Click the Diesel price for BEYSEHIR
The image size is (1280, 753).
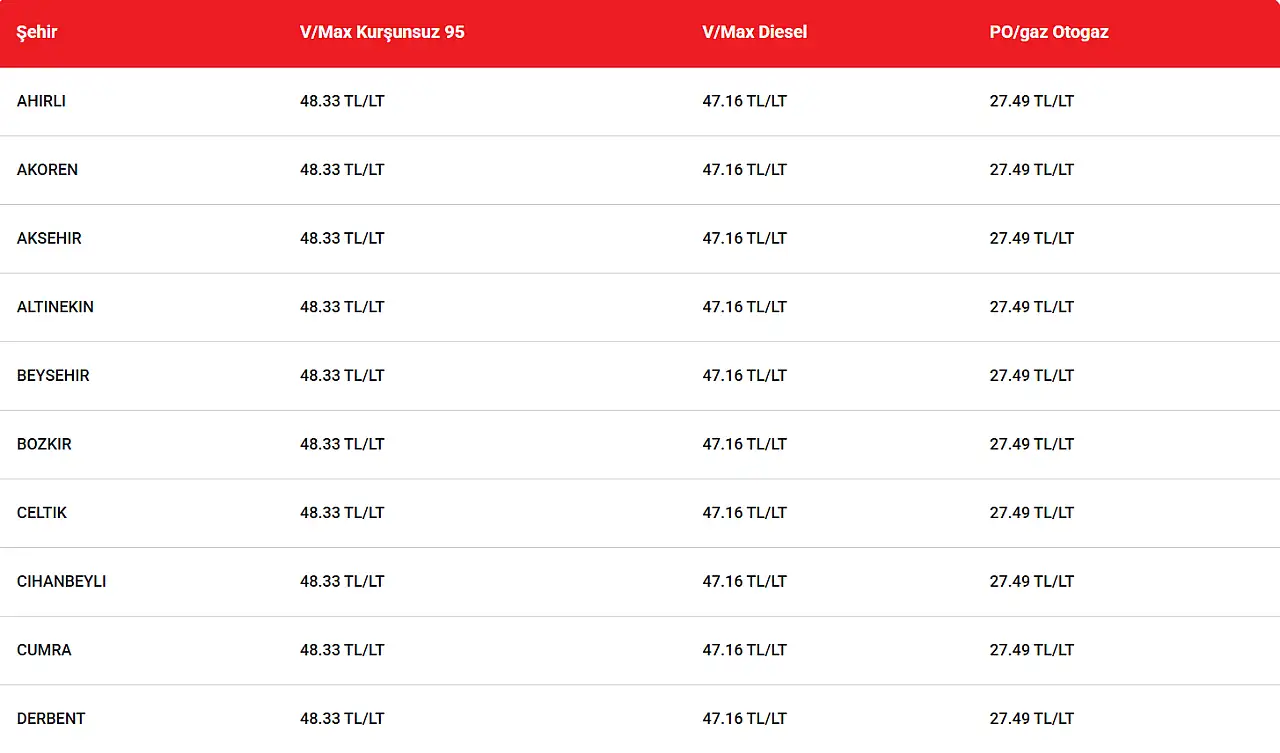[744, 376]
